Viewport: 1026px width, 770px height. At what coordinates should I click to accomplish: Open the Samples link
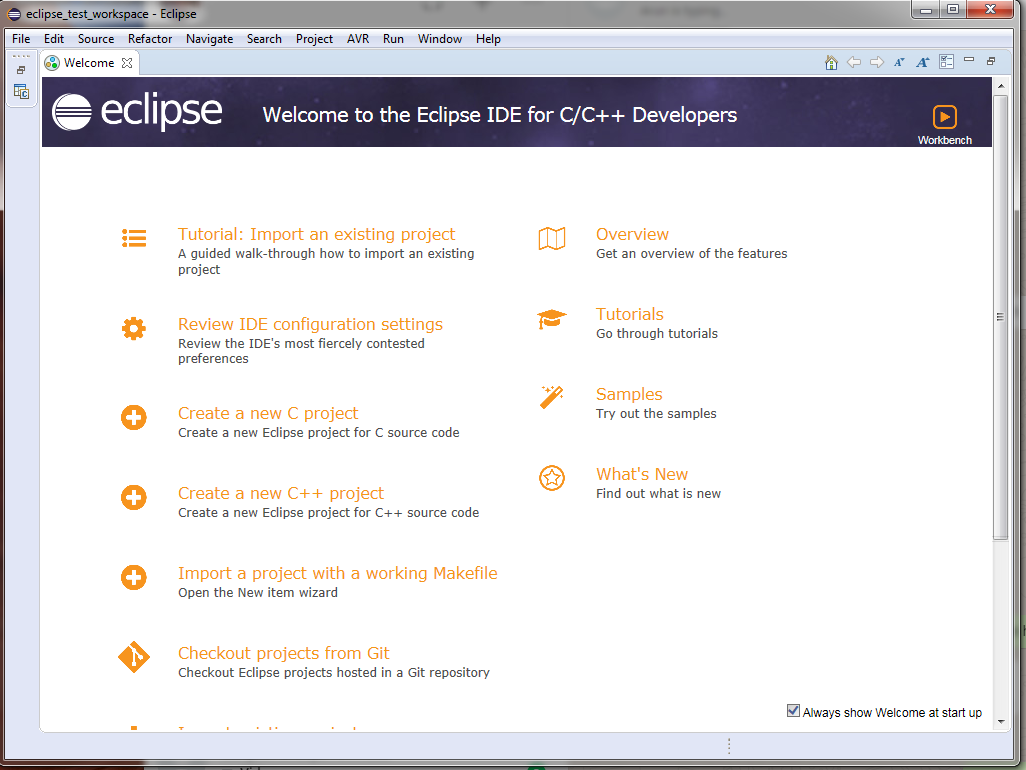point(629,394)
